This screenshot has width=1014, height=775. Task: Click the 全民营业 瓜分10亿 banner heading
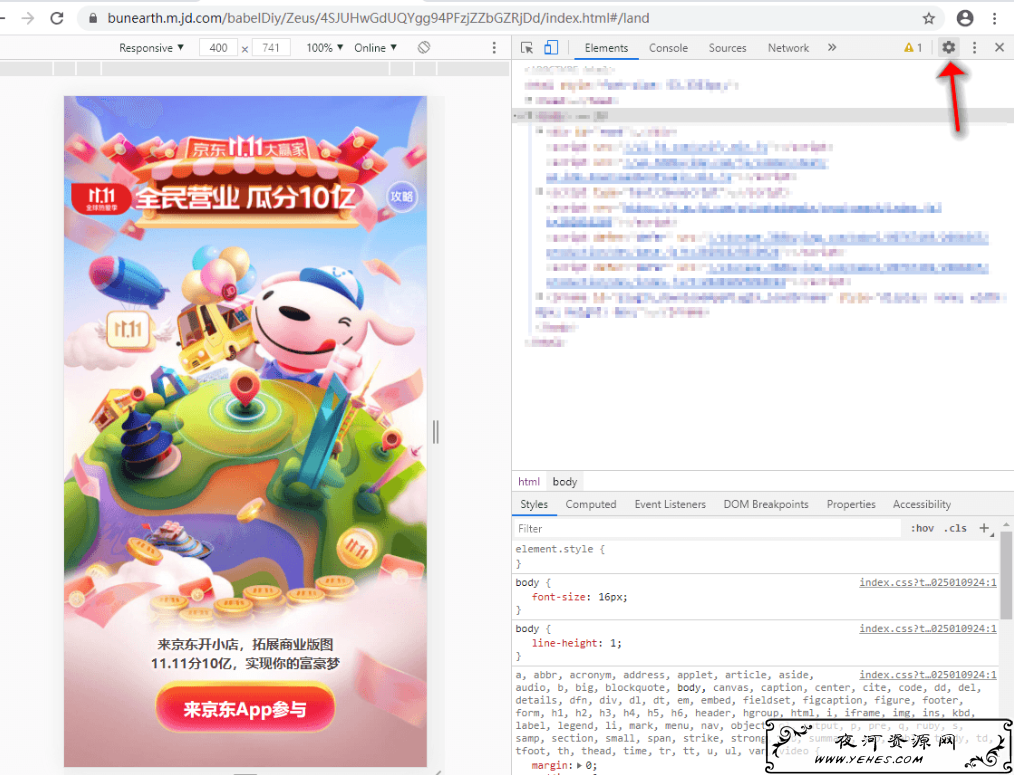[245, 199]
